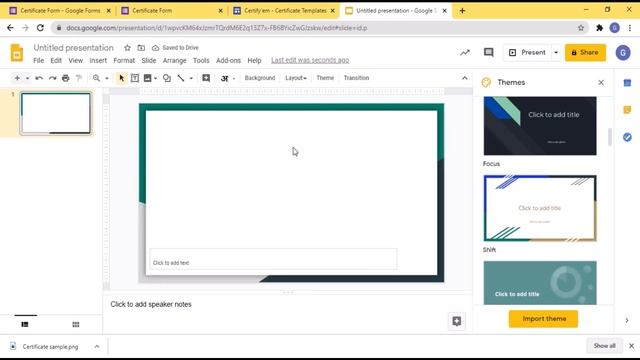Screen dimensions: 640x360
Task: Hide side panel with bottom chevron
Action: point(627,320)
